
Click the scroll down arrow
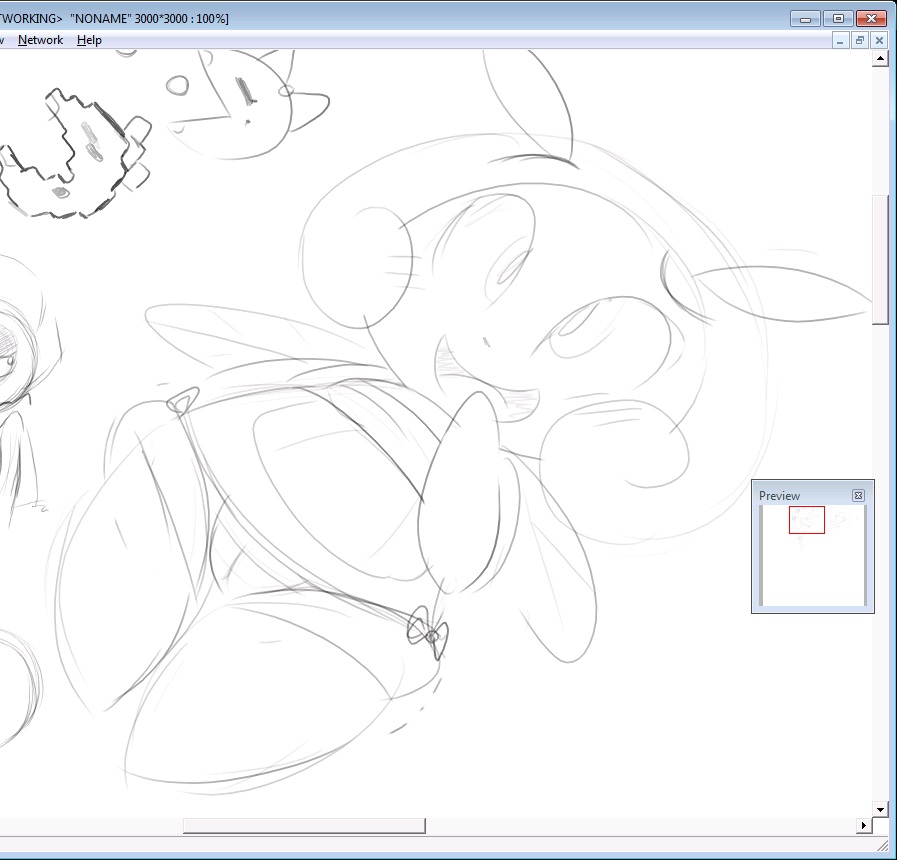coord(880,809)
